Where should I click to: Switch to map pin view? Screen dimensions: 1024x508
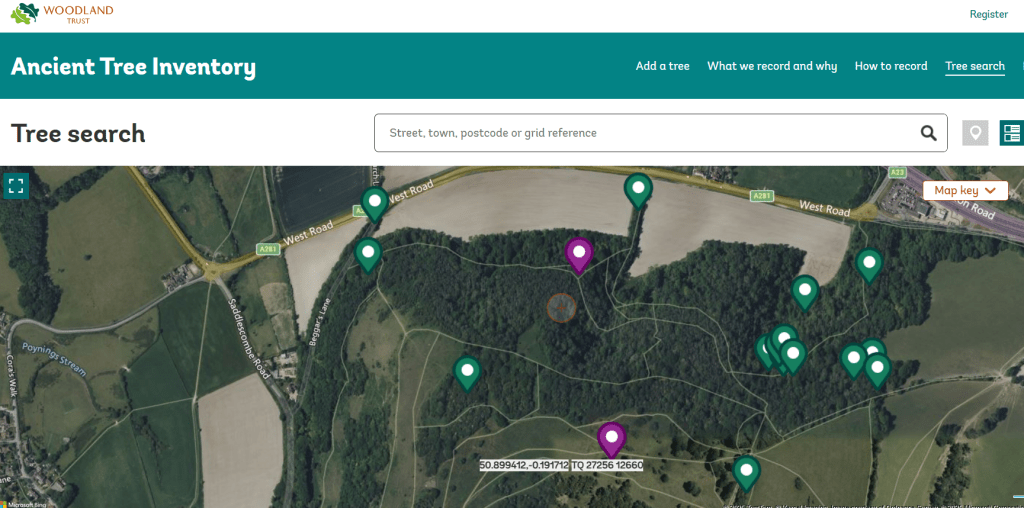coord(975,133)
